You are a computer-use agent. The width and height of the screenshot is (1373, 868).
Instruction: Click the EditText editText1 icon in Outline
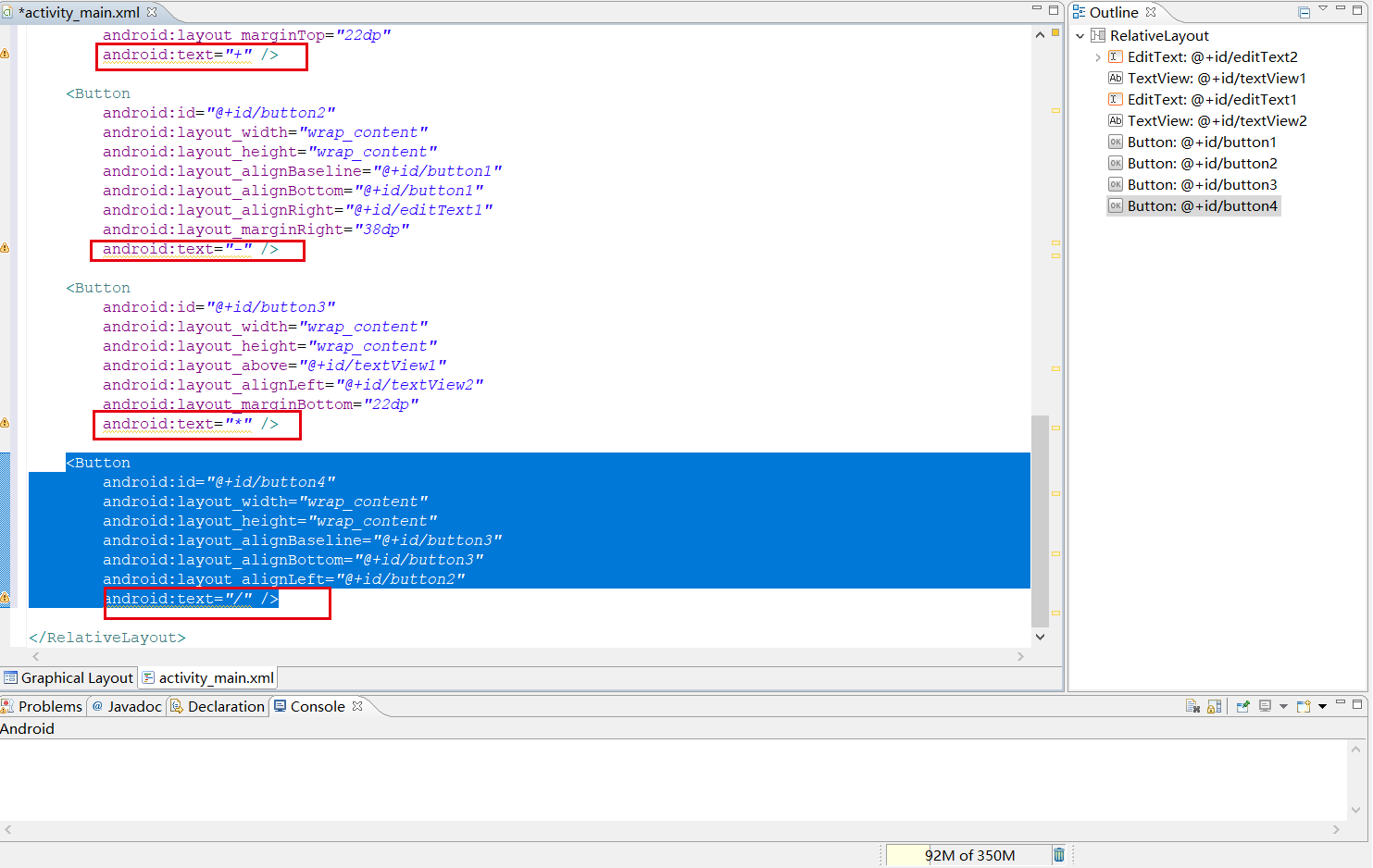tap(1116, 99)
